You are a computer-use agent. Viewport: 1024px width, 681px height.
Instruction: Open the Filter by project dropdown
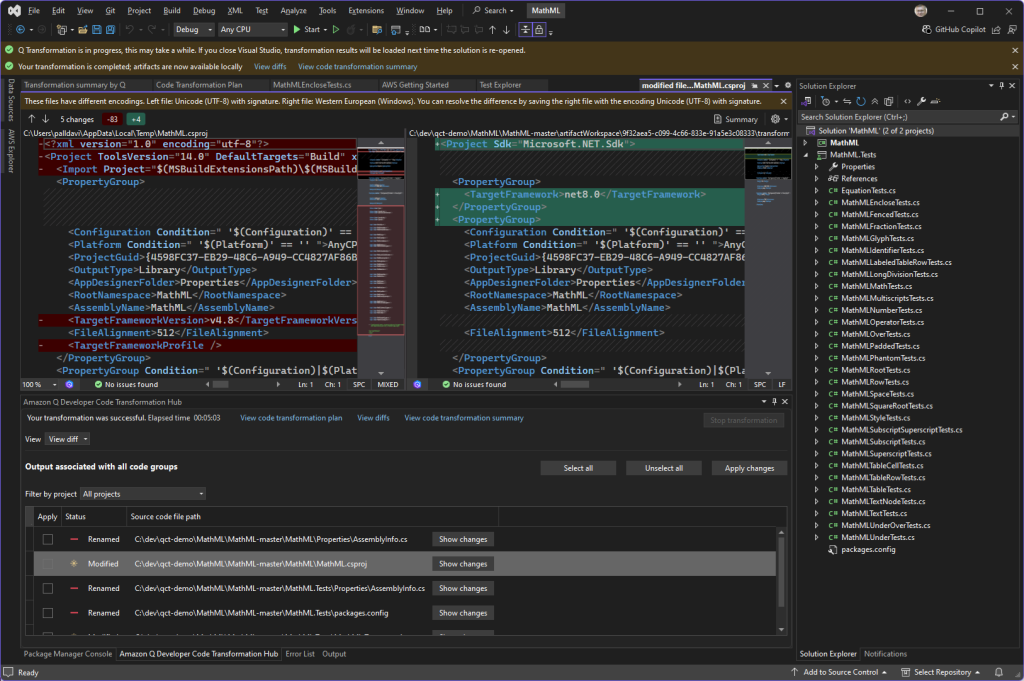point(143,494)
